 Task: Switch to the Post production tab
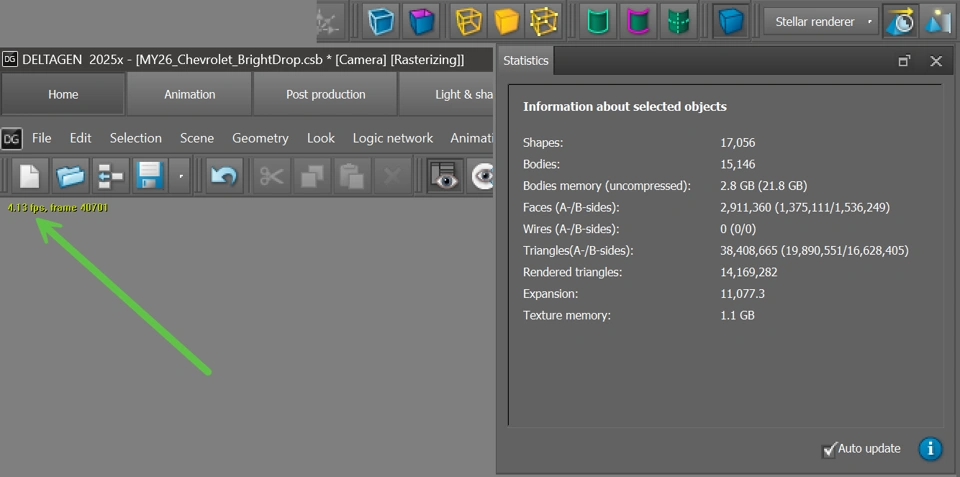pos(325,94)
